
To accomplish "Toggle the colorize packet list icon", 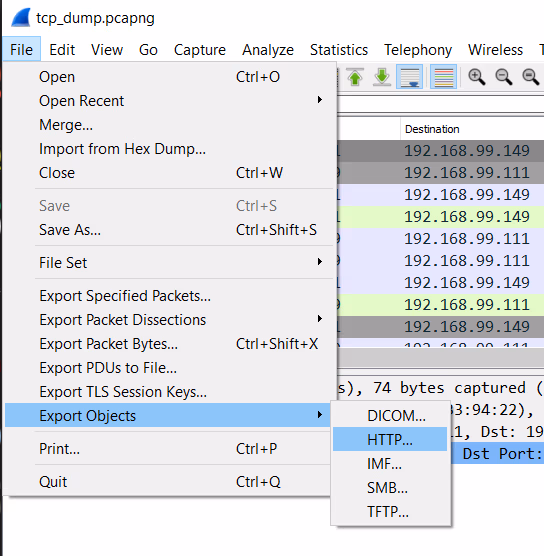I will (x=443, y=77).
